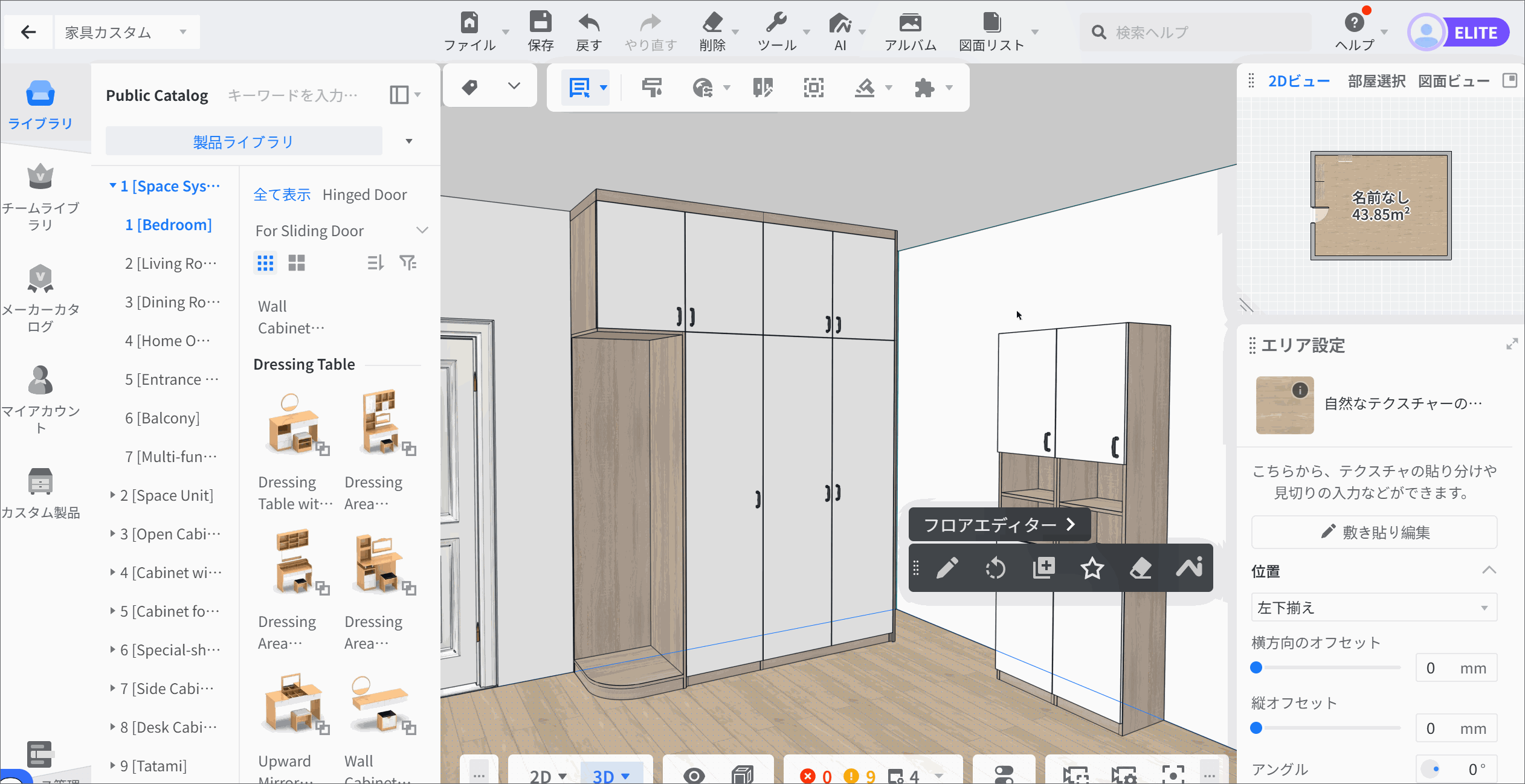Click the 削除 (Delete) eraser icon
Viewport: 1525px width, 784px height.
pyautogui.click(x=713, y=23)
